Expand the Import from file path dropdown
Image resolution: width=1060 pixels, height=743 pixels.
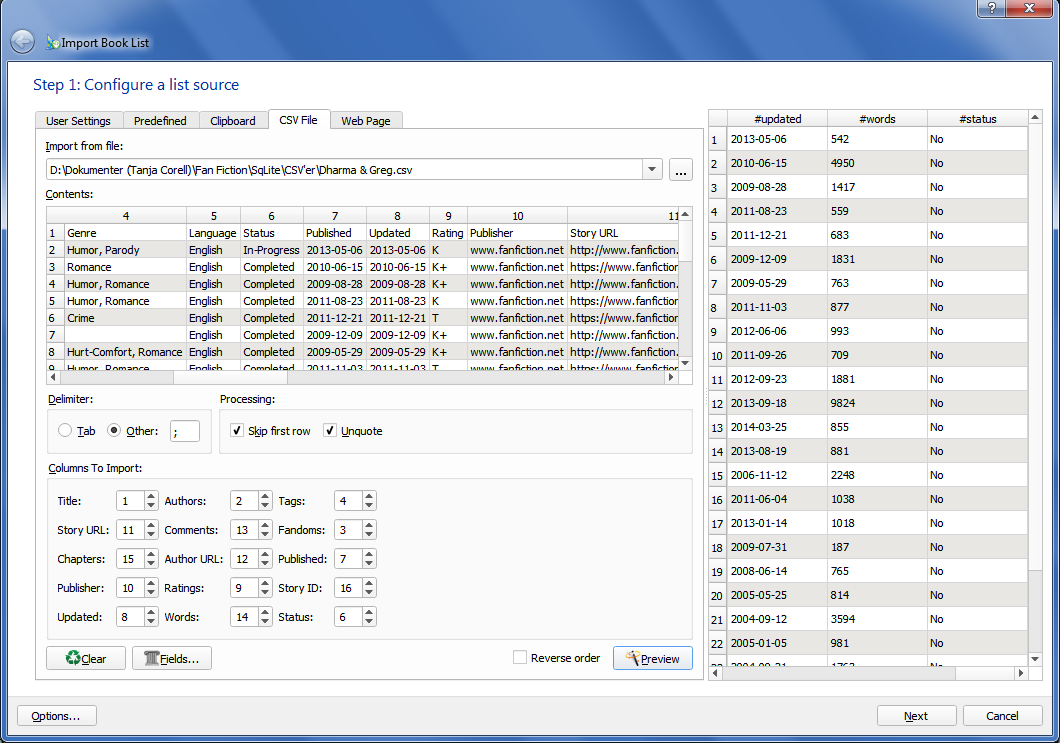pyautogui.click(x=652, y=170)
